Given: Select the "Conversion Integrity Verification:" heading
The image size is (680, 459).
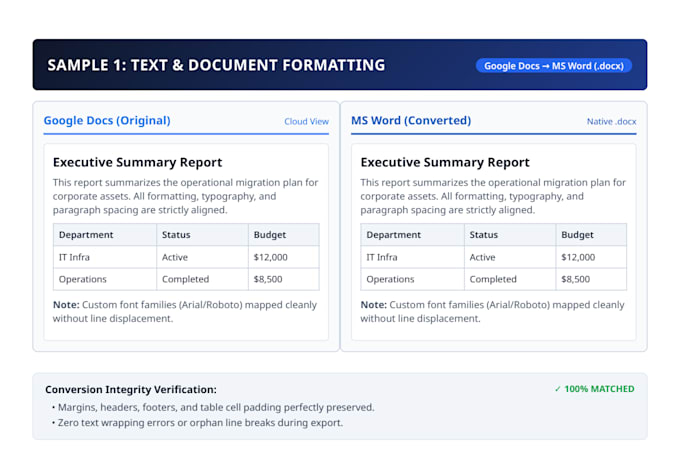Looking at the screenshot, I should pos(131,390).
